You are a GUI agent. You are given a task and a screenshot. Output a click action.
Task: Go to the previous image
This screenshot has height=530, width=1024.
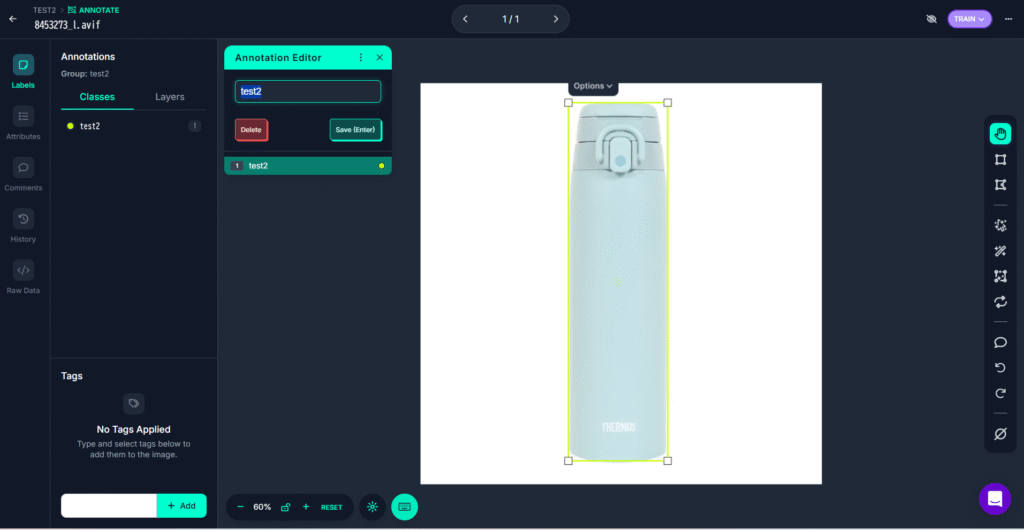click(465, 19)
